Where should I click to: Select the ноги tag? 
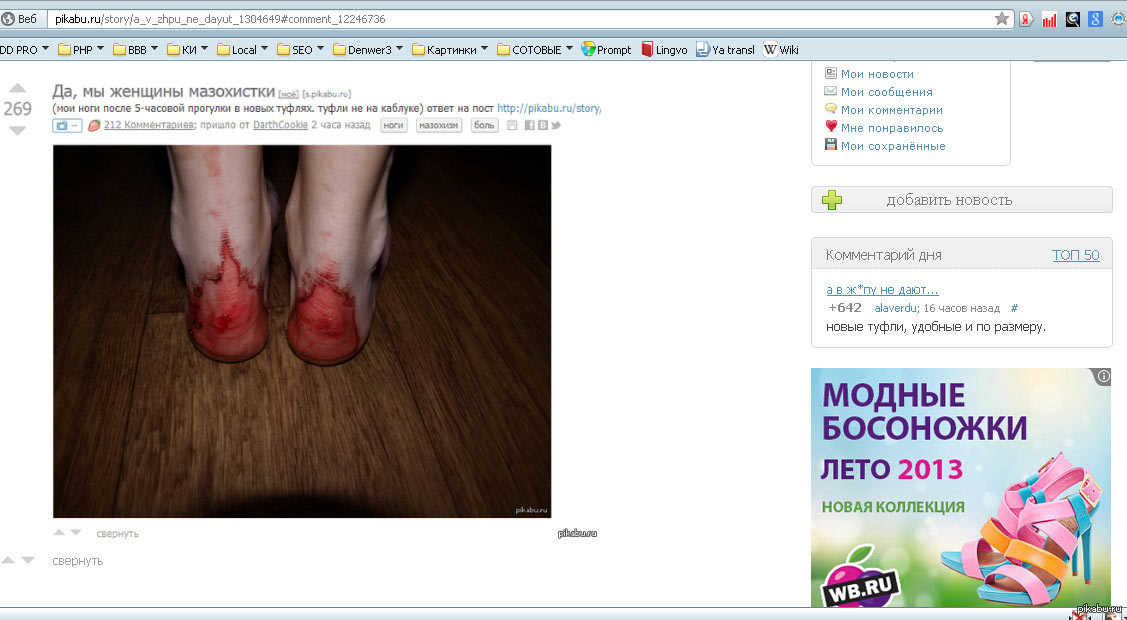click(394, 125)
